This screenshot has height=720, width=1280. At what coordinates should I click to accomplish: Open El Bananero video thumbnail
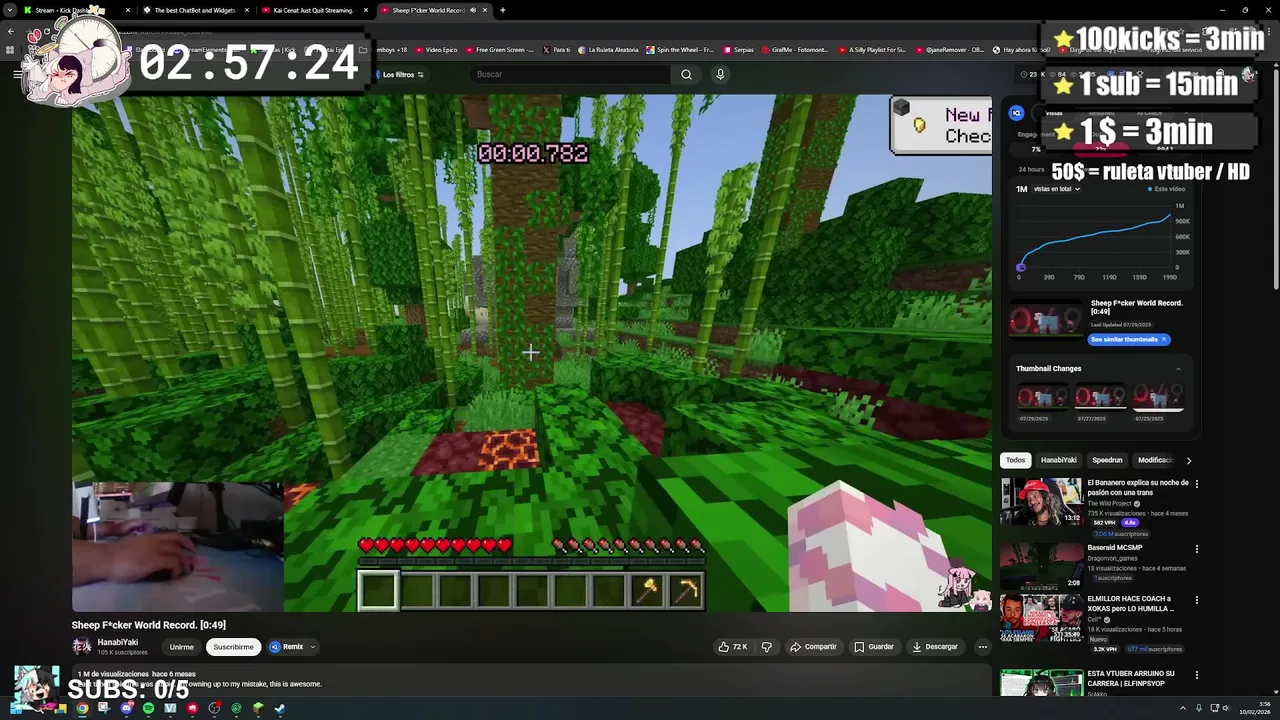coord(1041,501)
